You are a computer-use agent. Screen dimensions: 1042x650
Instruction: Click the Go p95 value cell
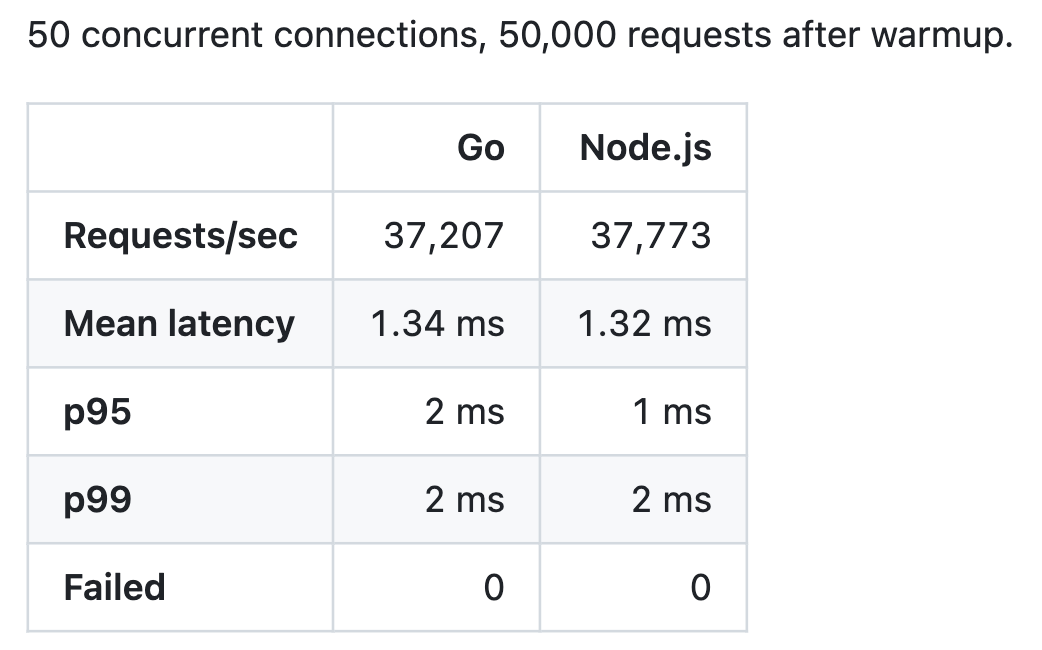(437, 412)
